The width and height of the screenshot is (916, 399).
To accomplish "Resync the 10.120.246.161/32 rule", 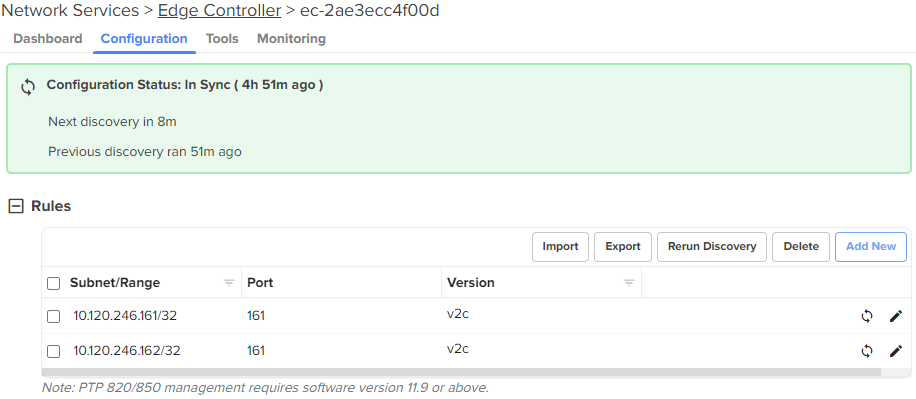I will tap(867, 316).
